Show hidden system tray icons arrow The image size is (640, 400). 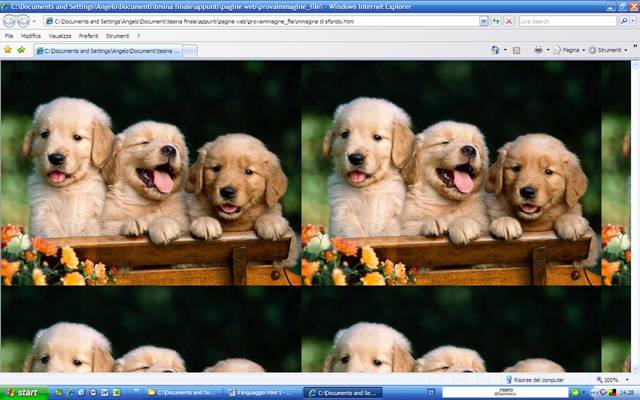[594, 393]
